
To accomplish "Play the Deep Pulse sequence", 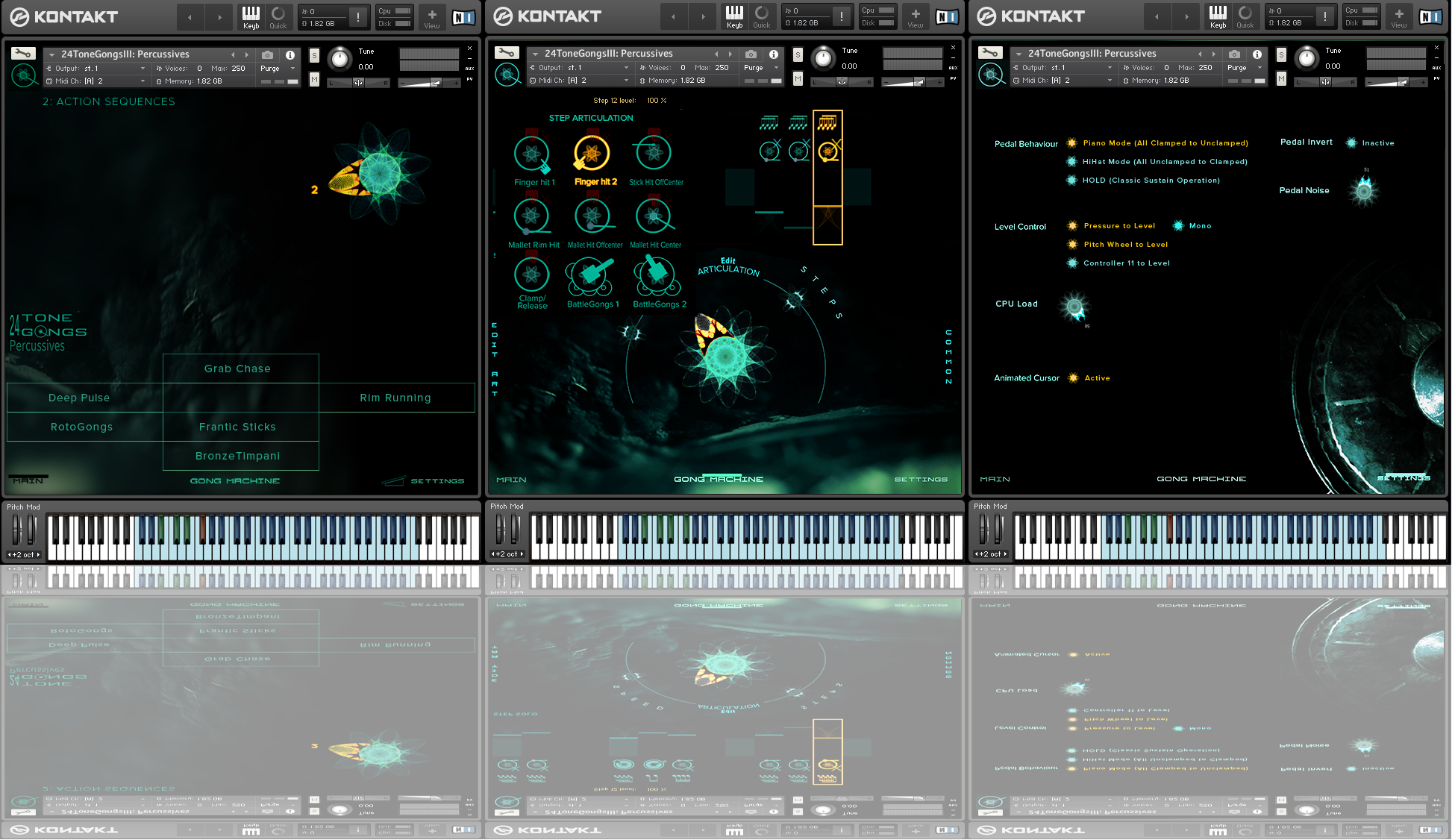I will 85,398.
